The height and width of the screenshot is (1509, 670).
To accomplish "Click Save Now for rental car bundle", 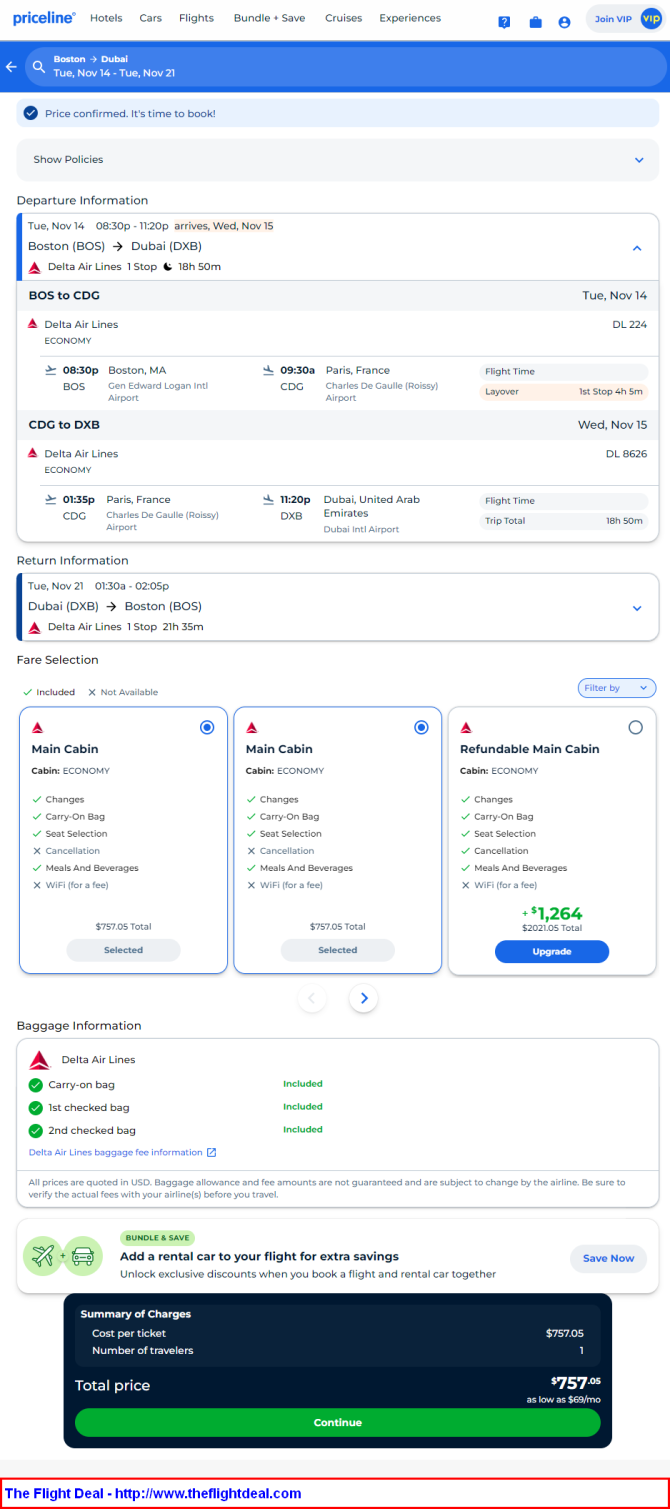I will tap(609, 1258).
